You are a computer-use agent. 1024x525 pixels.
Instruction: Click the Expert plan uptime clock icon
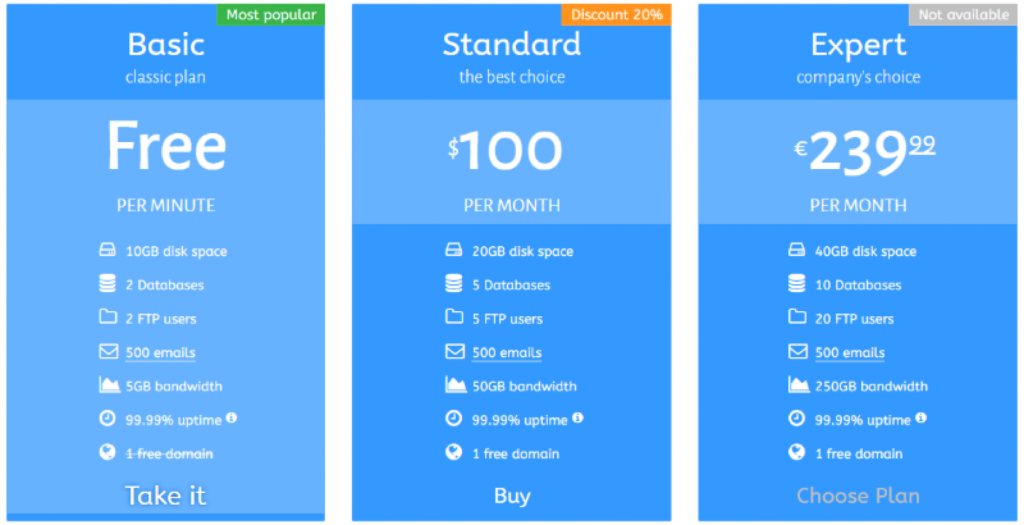pyautogui.click(x=797, y=419)
